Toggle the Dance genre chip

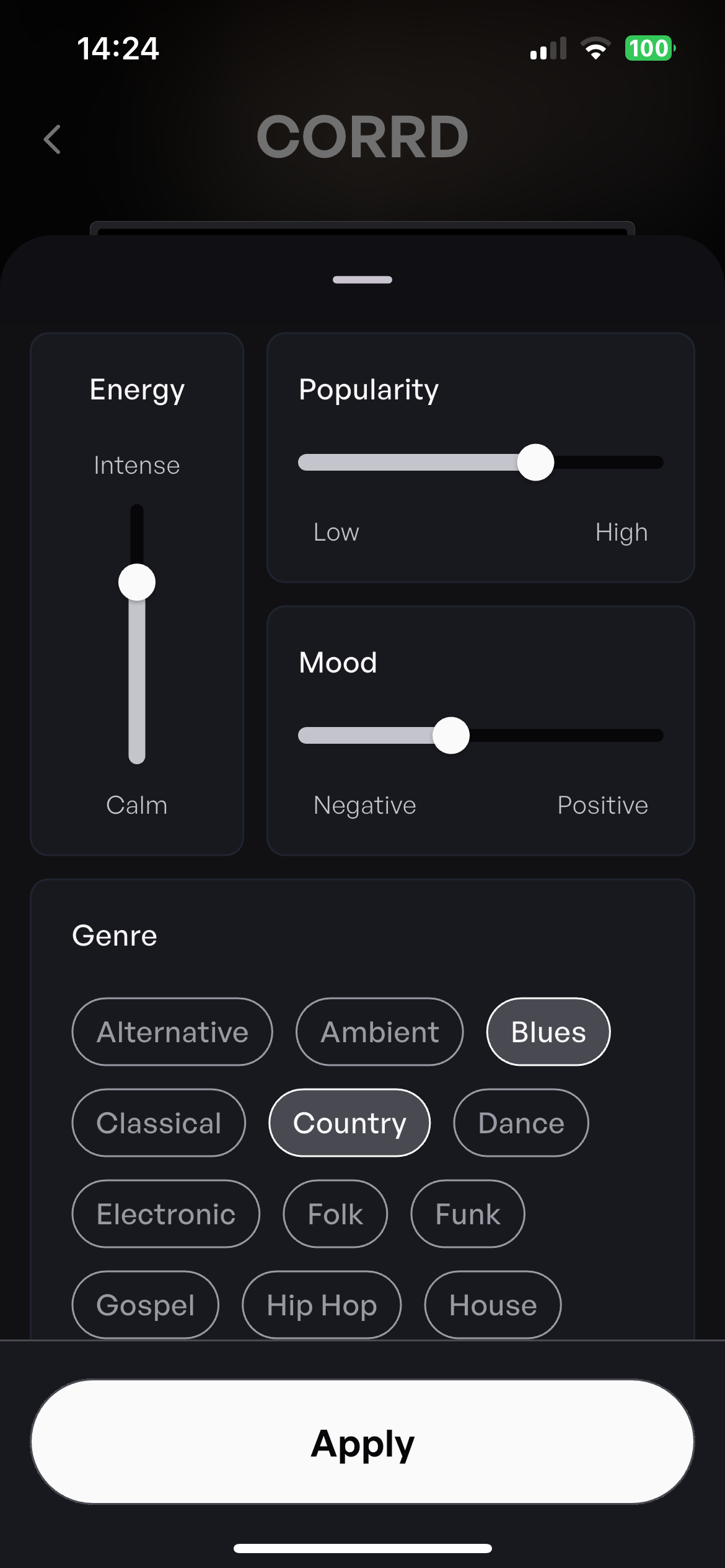[x=521, y=1123]
